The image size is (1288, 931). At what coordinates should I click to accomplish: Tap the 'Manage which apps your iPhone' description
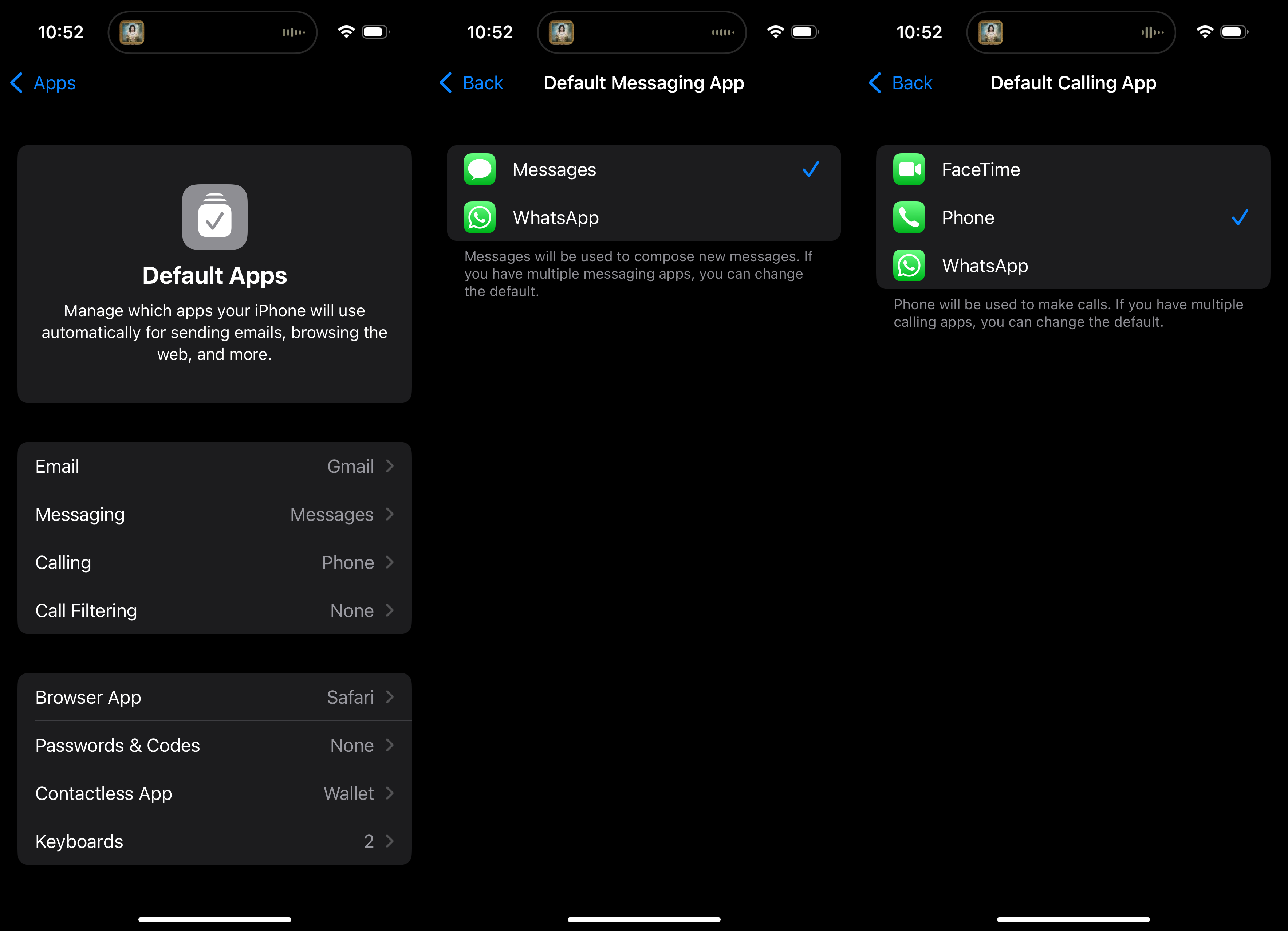click(215, 332)
